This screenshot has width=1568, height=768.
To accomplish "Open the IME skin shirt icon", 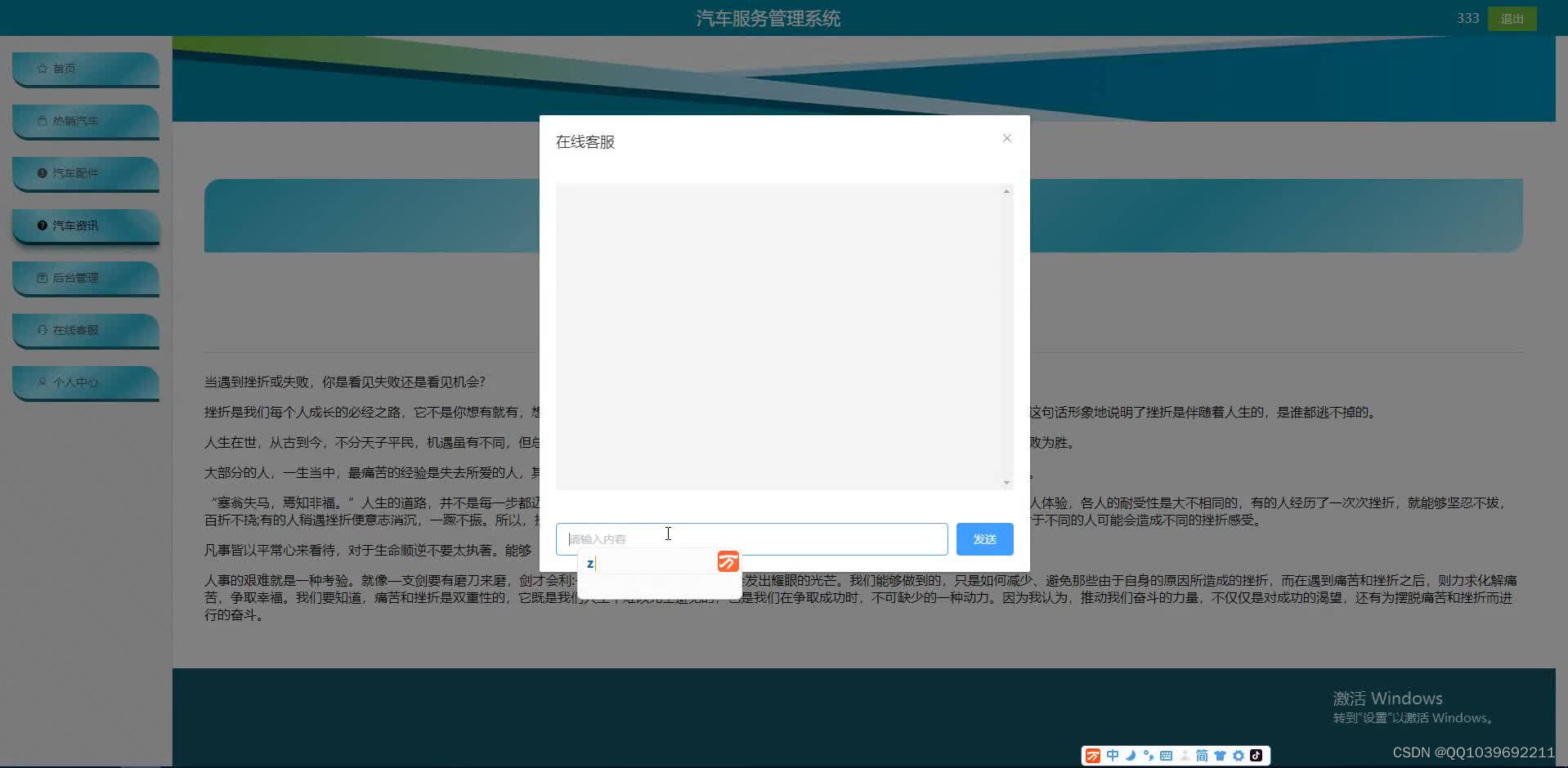I will click(x=1220, y=756).
